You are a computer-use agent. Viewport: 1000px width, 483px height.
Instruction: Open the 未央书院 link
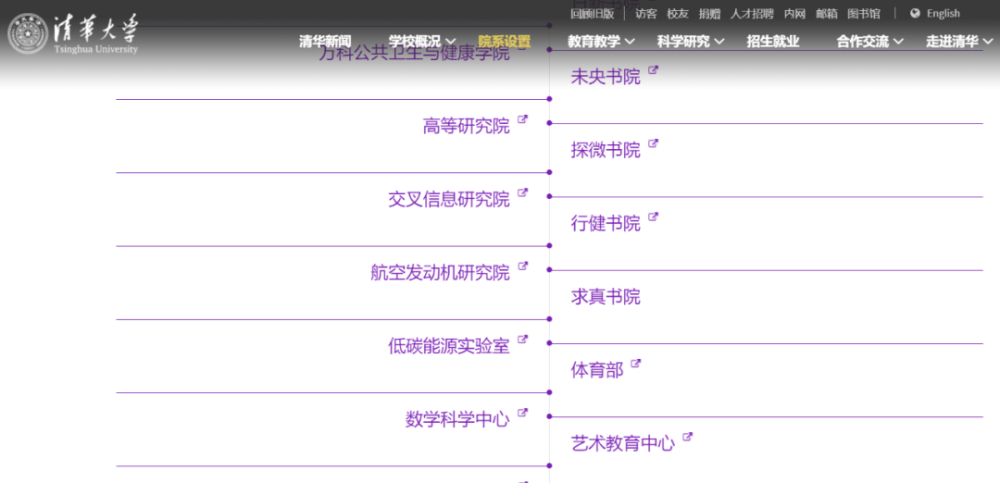tap(605, 78)
